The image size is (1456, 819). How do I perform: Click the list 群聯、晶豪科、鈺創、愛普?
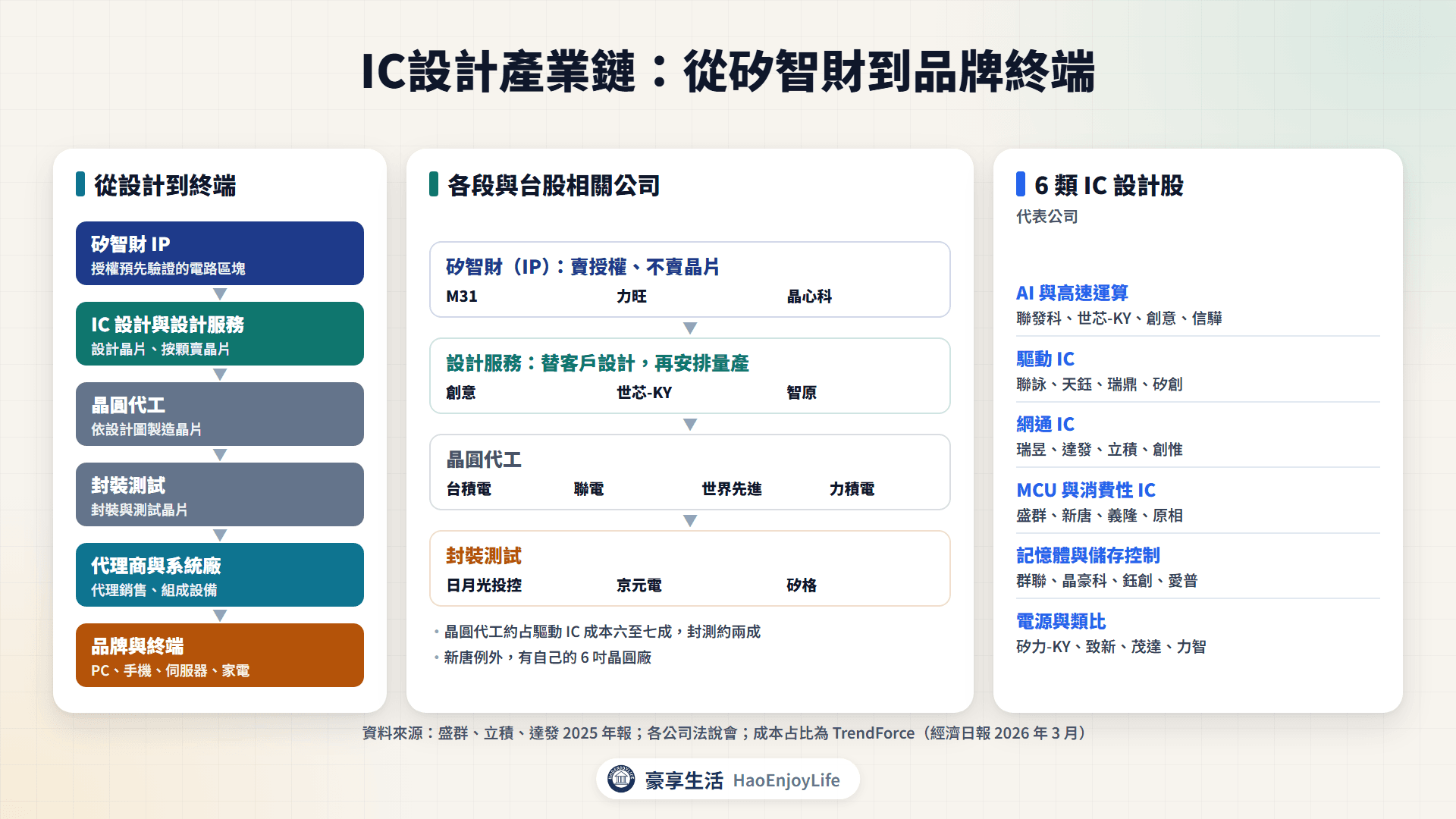tap(1107, 581)
